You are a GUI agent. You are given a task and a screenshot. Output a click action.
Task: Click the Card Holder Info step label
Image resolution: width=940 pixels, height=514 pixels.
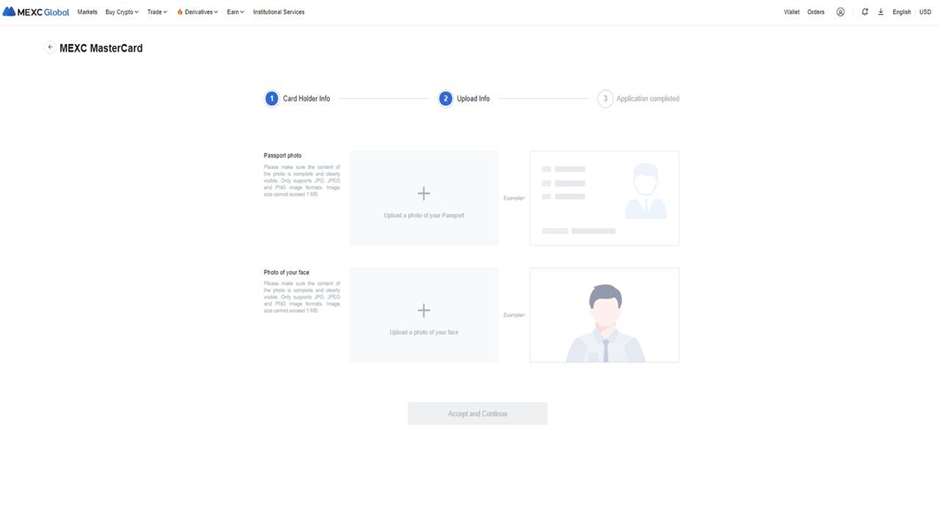306,98
